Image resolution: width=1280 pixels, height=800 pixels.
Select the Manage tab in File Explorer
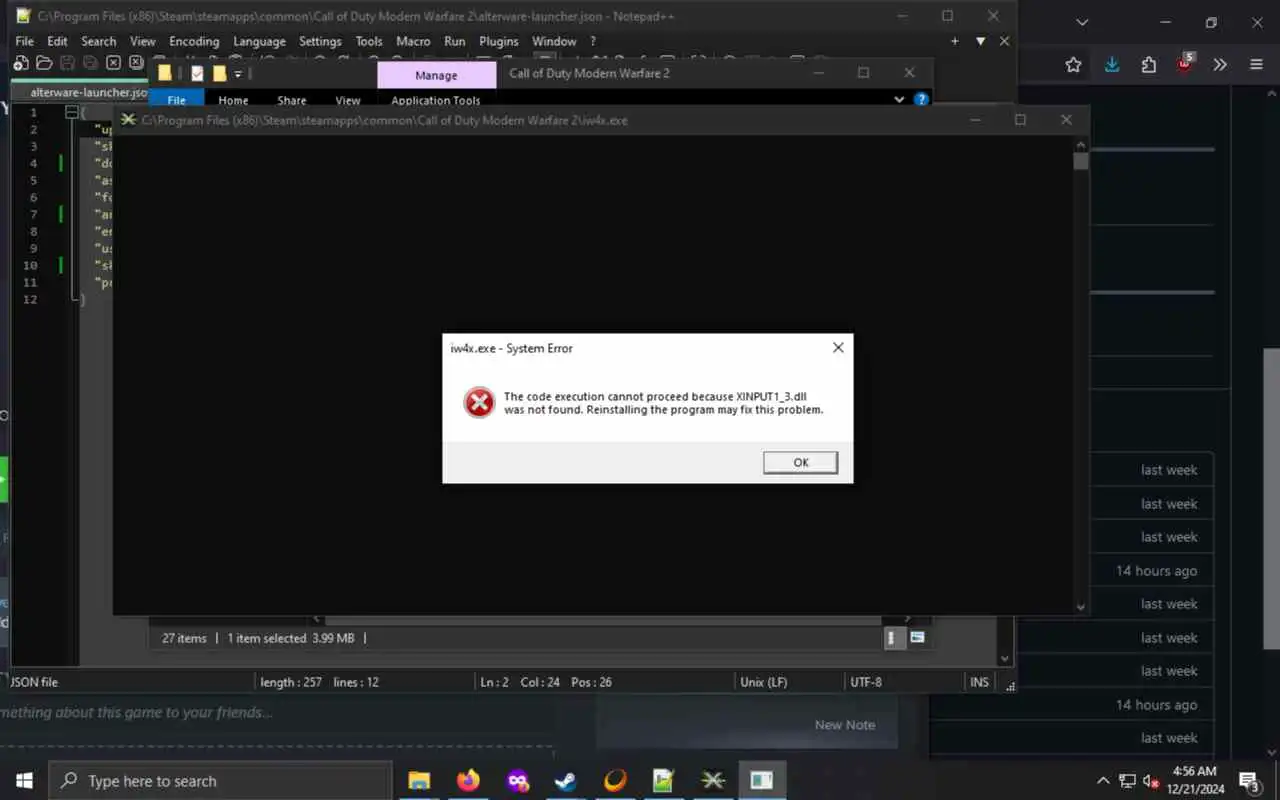[x=436, y=75]
